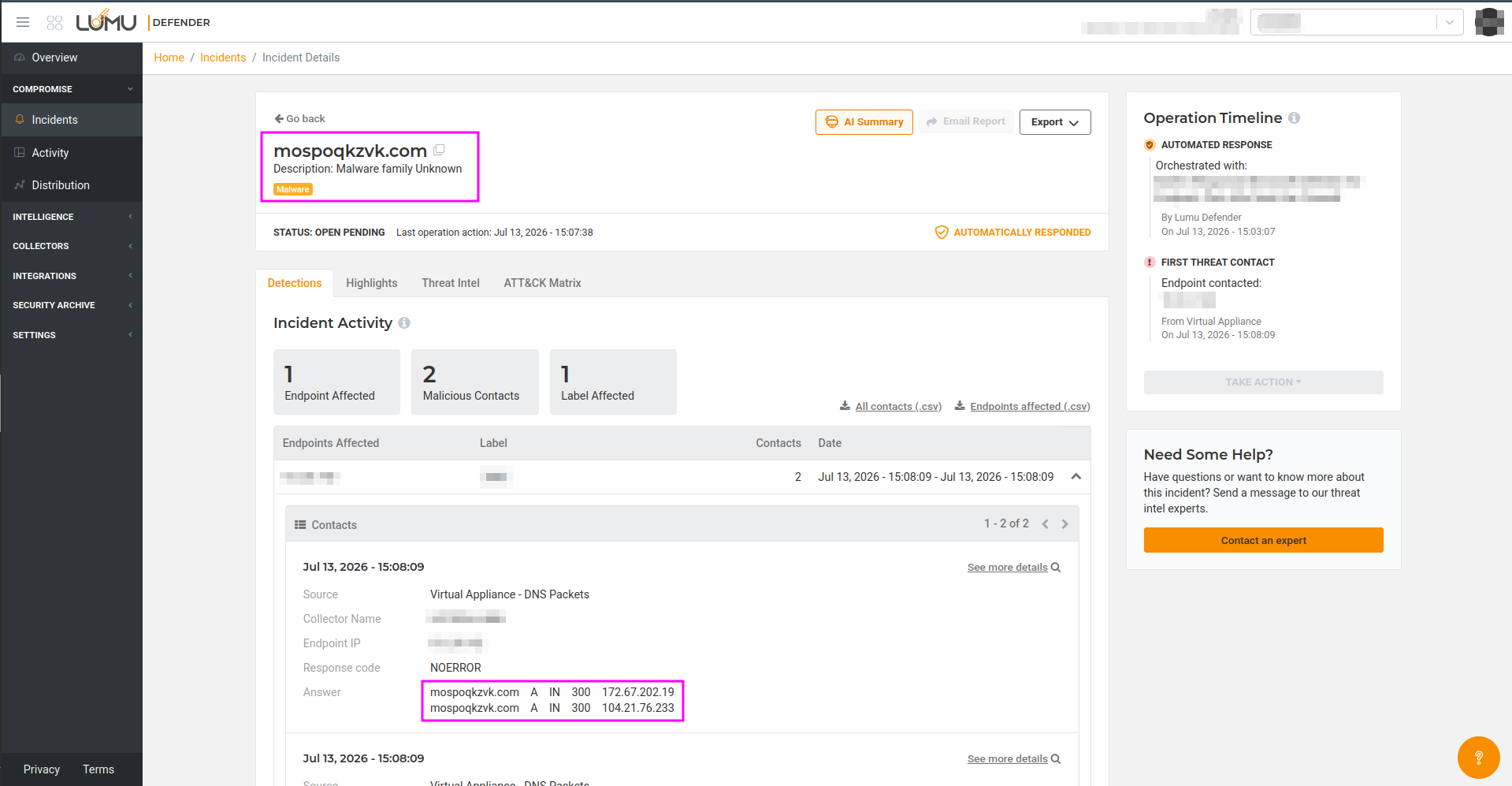Expand the Settings section
The width and height of the screenshot is (1512, 786).
point(72,335)
